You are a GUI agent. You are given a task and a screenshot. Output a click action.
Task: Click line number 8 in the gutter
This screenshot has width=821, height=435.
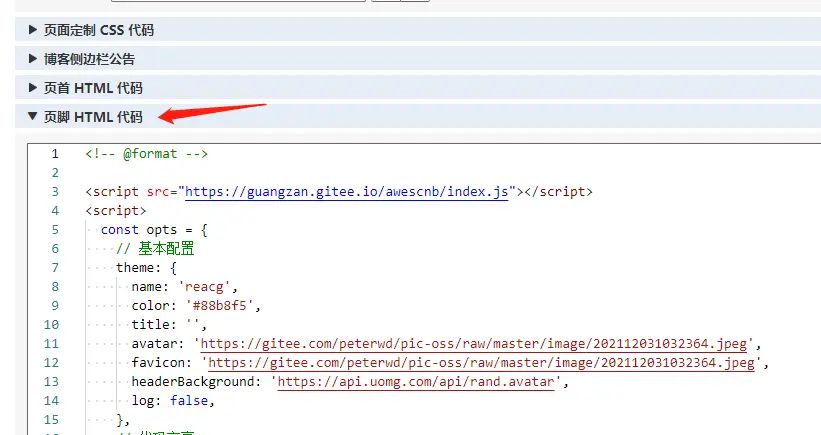coord(55,287)
